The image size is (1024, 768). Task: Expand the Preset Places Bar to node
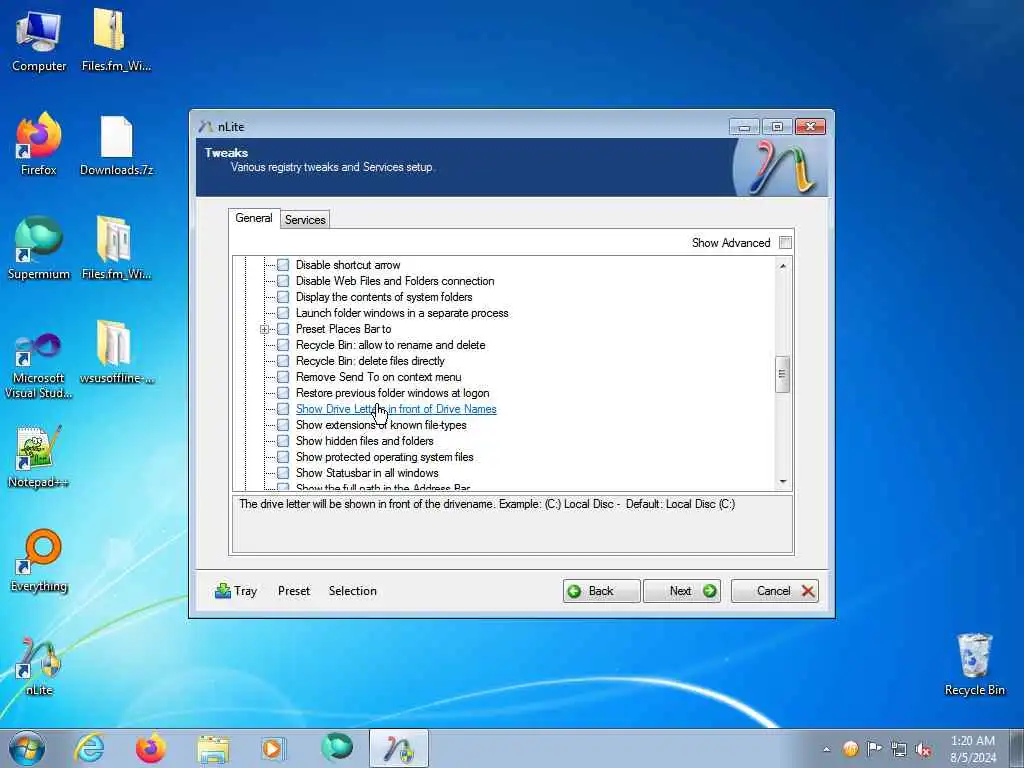tap(264, 329)
